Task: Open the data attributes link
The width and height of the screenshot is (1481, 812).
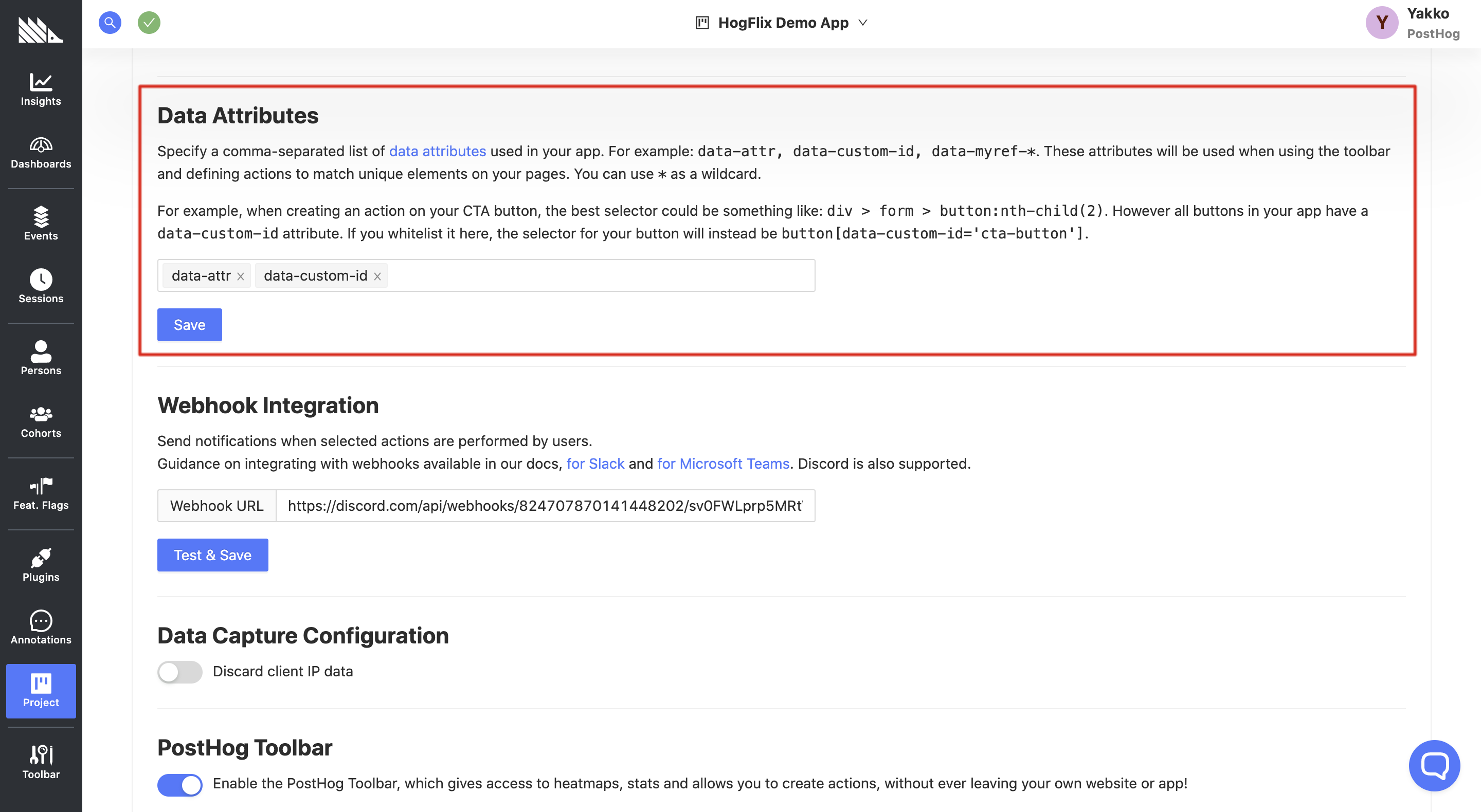Action: tap(438, 151)
